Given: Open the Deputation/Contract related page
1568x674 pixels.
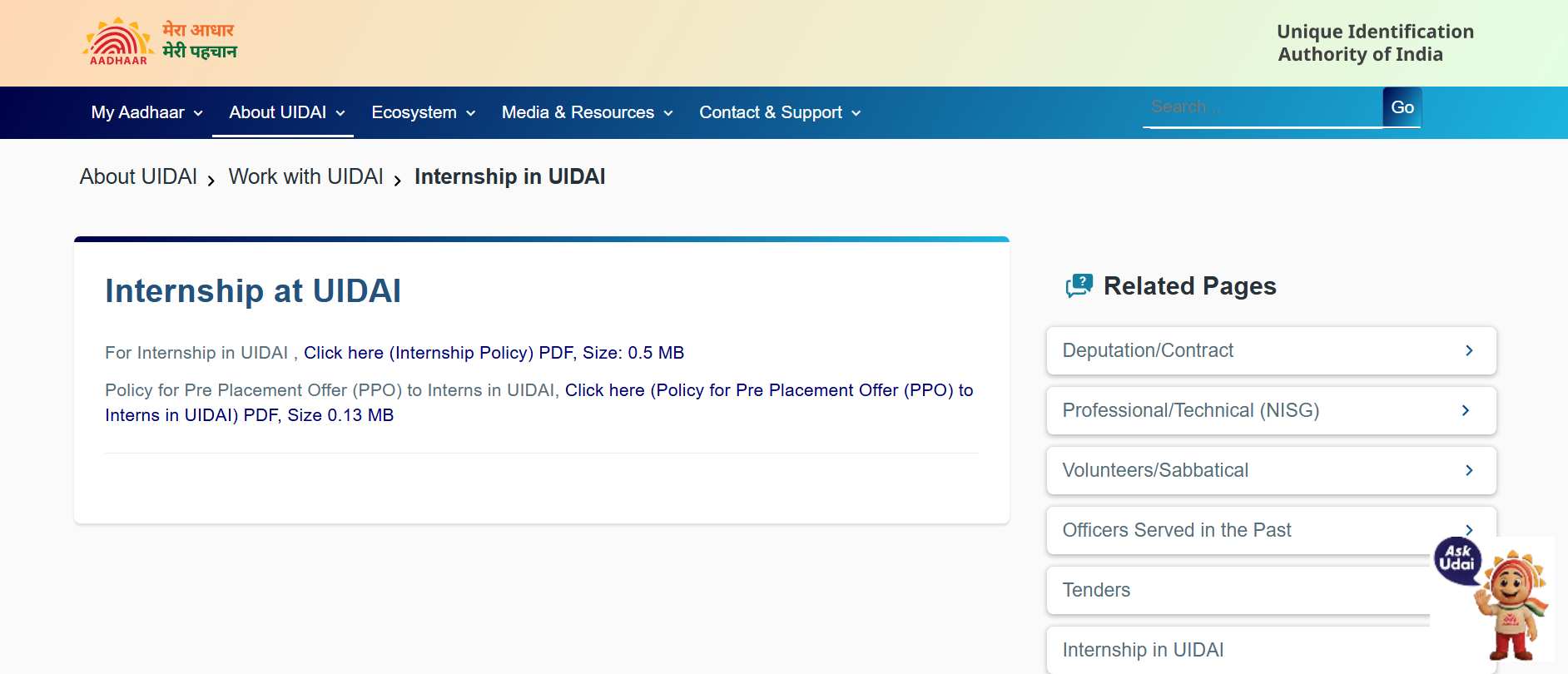Looking at the screenshot, I should (1271, 350).
